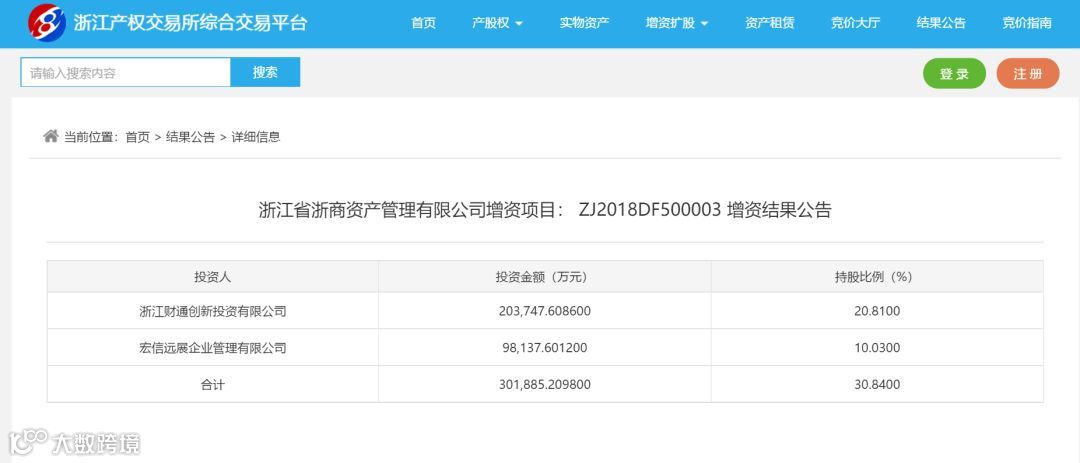Click the 持股比例（%） column header
1080x463 pixels.
[877, 277]
